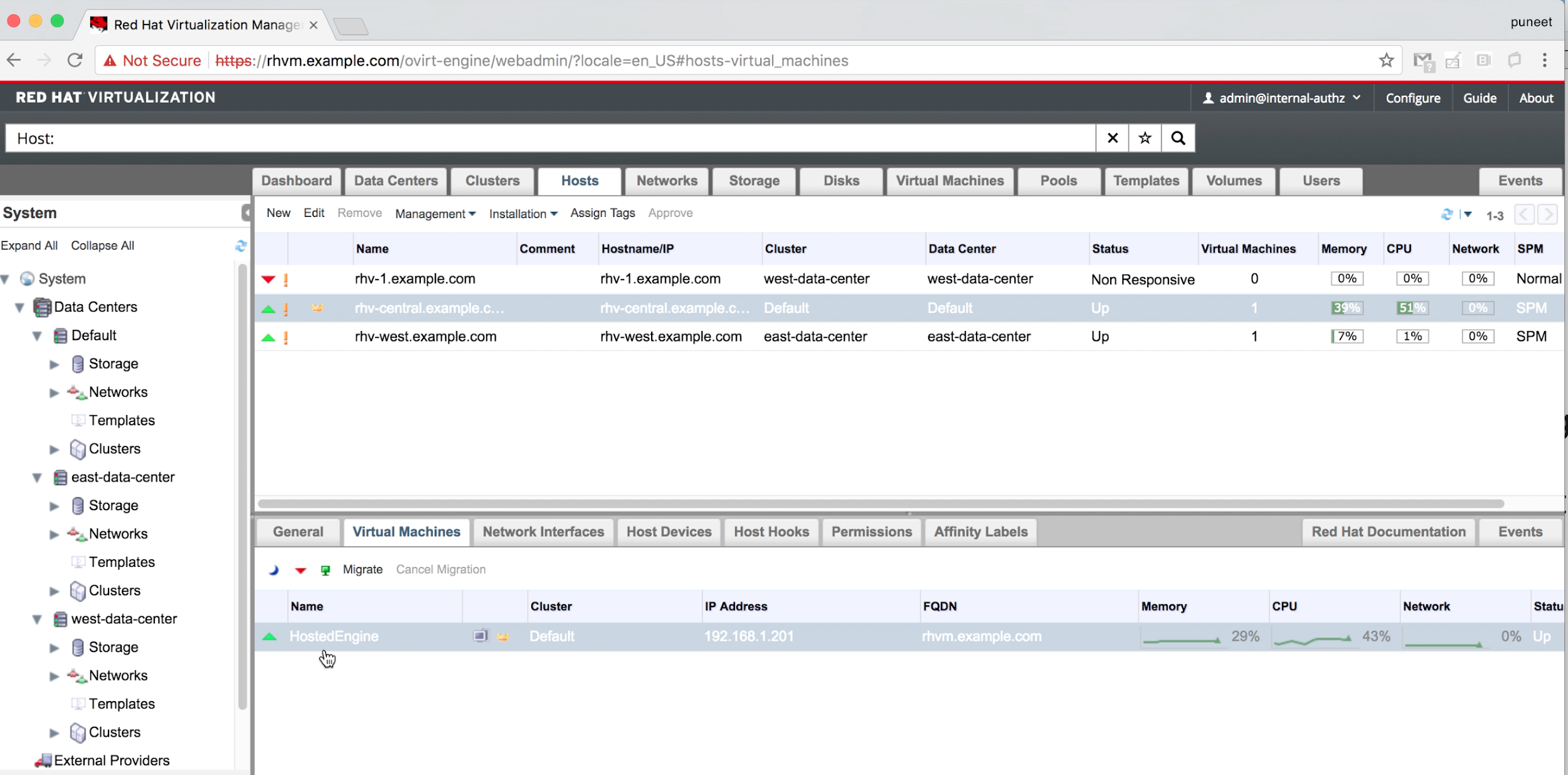
Task: Click the bookmark star in search bar
Action: [1145, 138]
